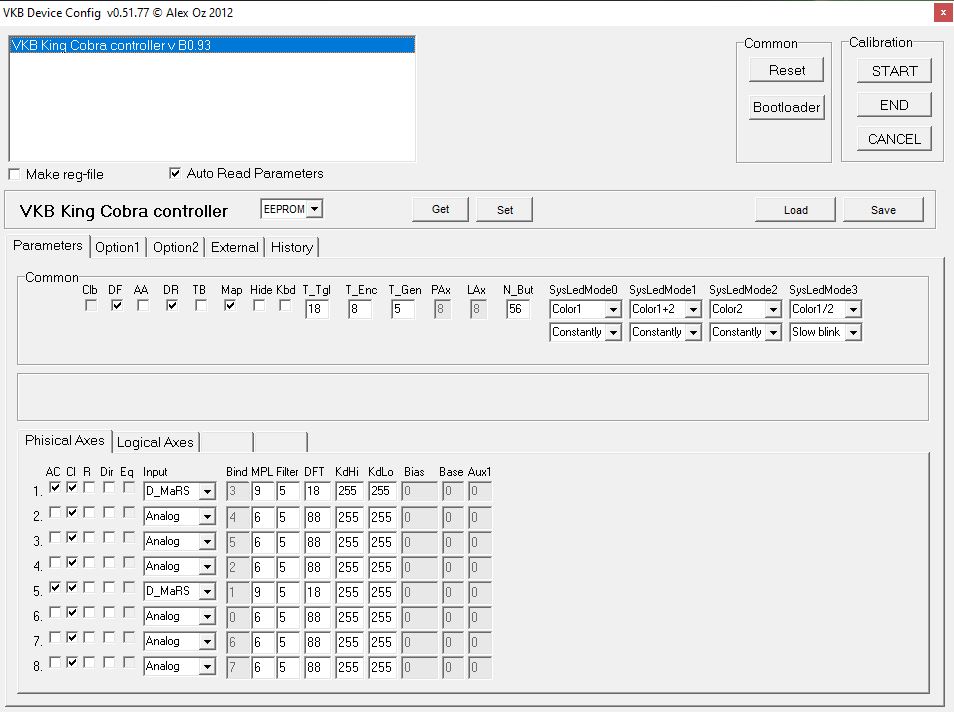This screenshot has height=712, width=954.
Task: Toggle Dir checkbox for axis 4
Action: [109, 562]
